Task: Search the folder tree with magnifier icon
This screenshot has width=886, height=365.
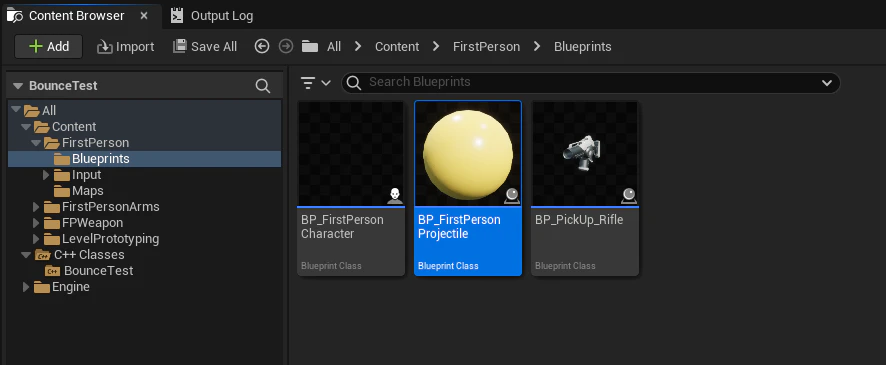Action: point(263,86)
